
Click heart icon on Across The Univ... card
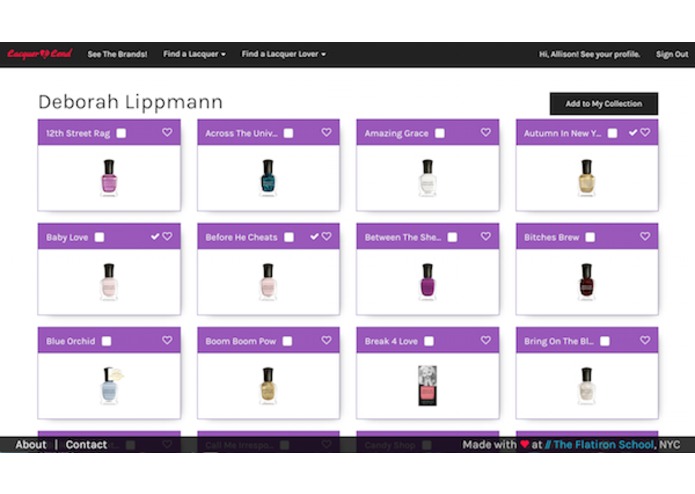click(x=326, y=132)
